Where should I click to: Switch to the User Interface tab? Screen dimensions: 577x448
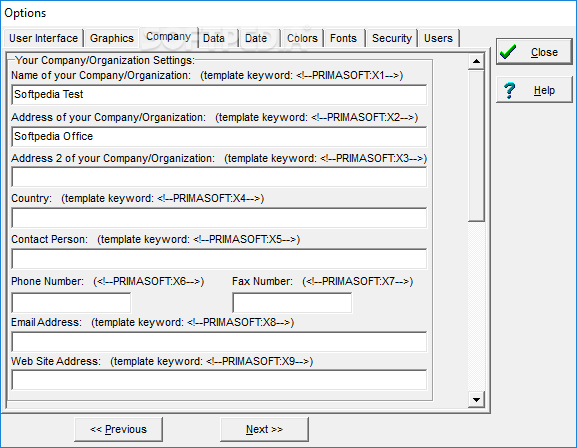pos(43,38)
